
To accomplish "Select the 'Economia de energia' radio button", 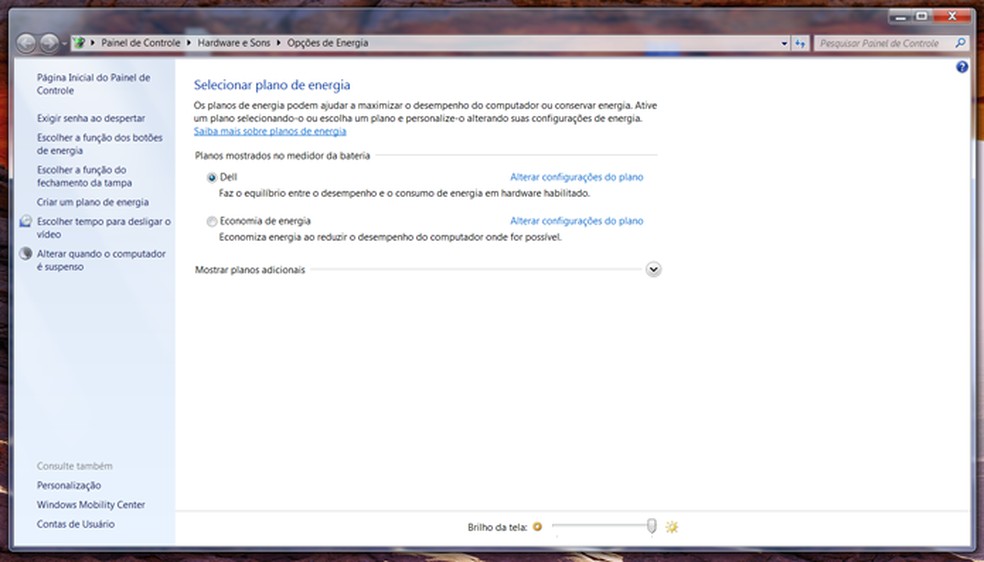I will click(212, 221).
